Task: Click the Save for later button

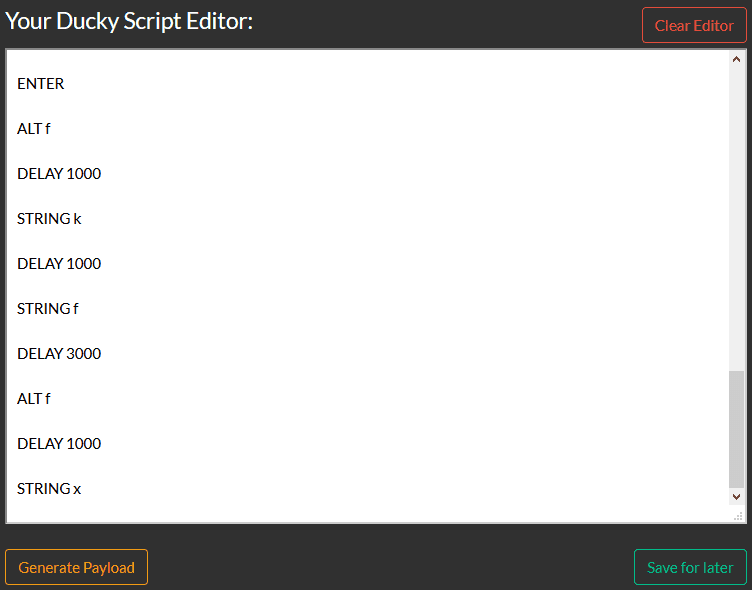Action: point(690,567)
